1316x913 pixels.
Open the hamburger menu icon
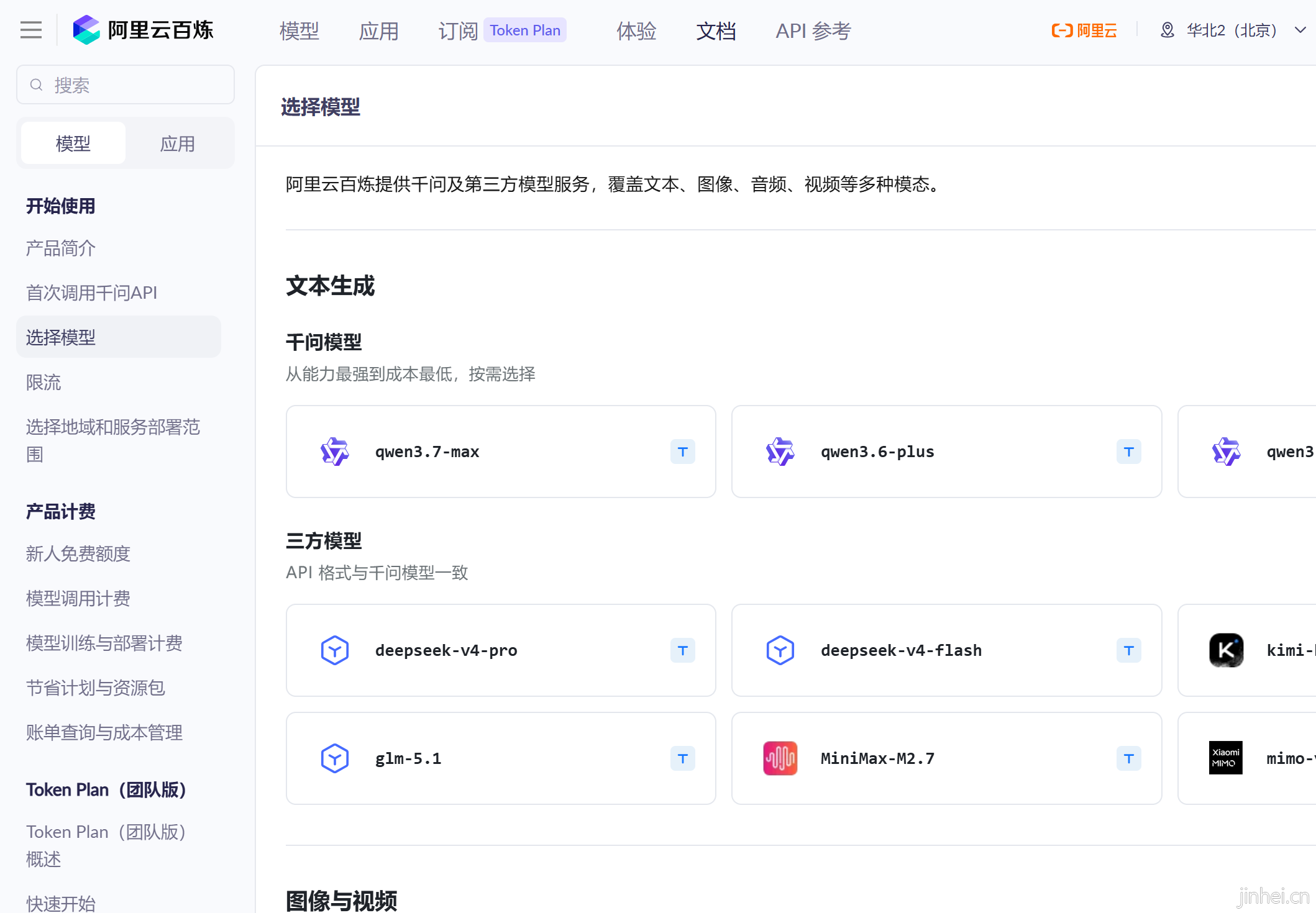(31, 30)
